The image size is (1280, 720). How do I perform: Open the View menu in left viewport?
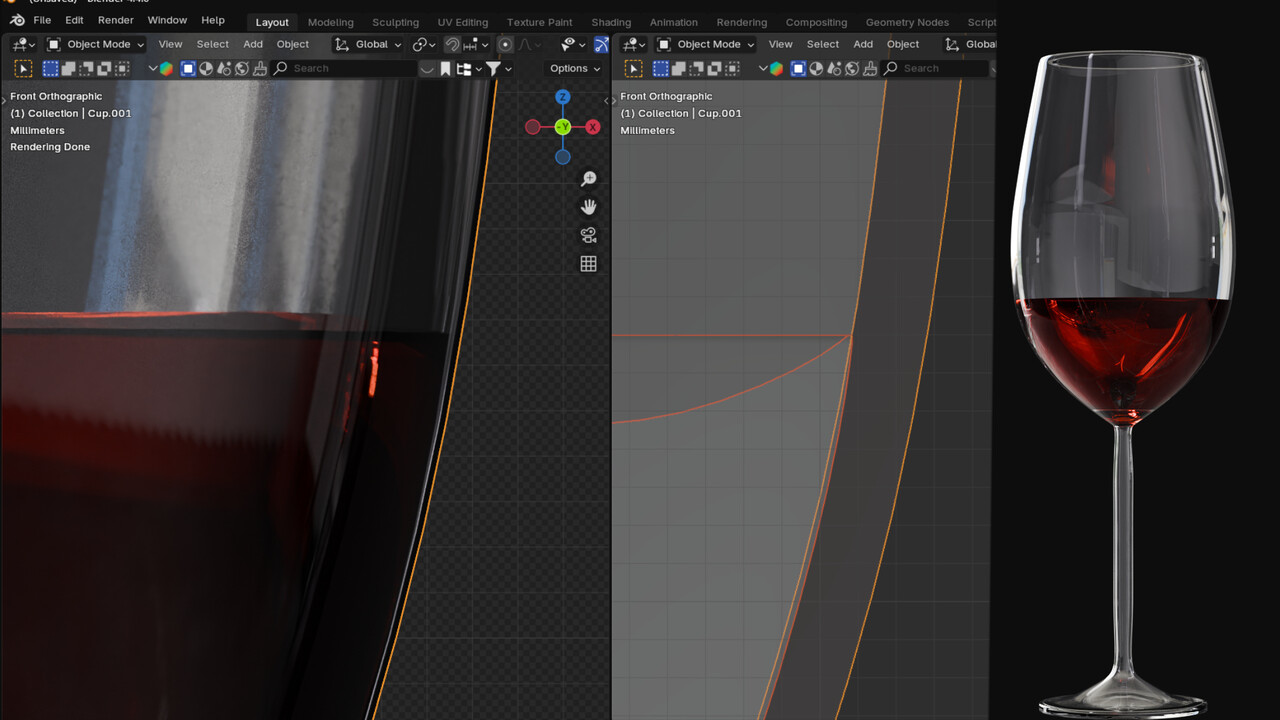tap(170, 44)
